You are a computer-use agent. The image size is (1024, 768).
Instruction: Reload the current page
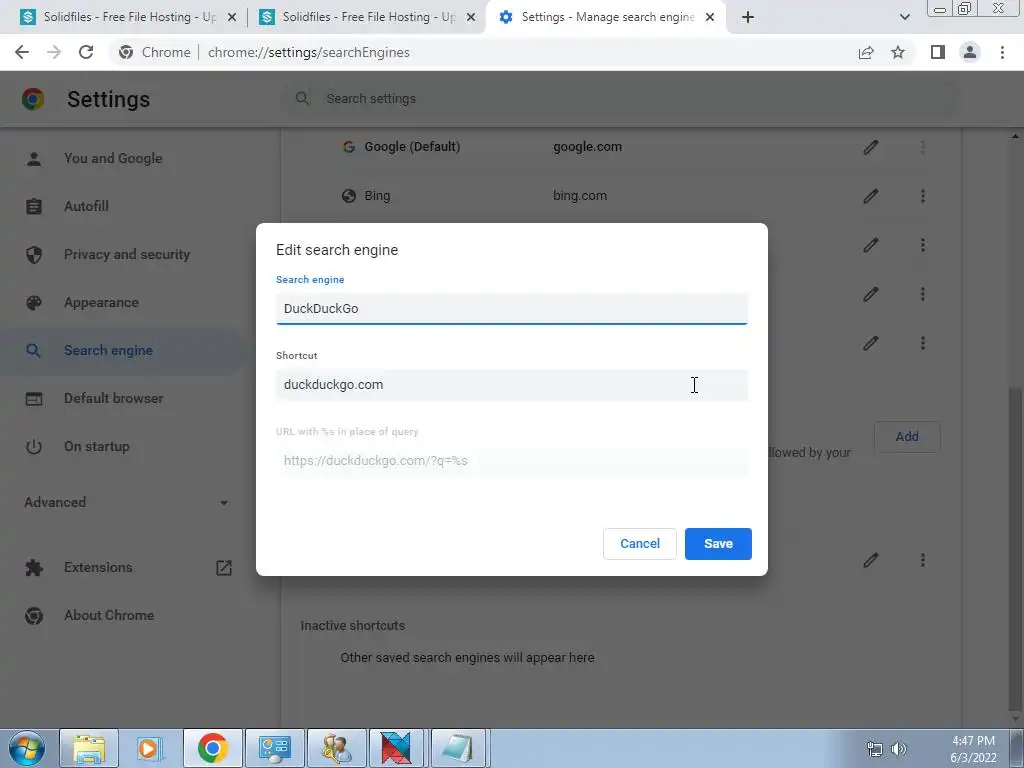click(x=86, y=52)
